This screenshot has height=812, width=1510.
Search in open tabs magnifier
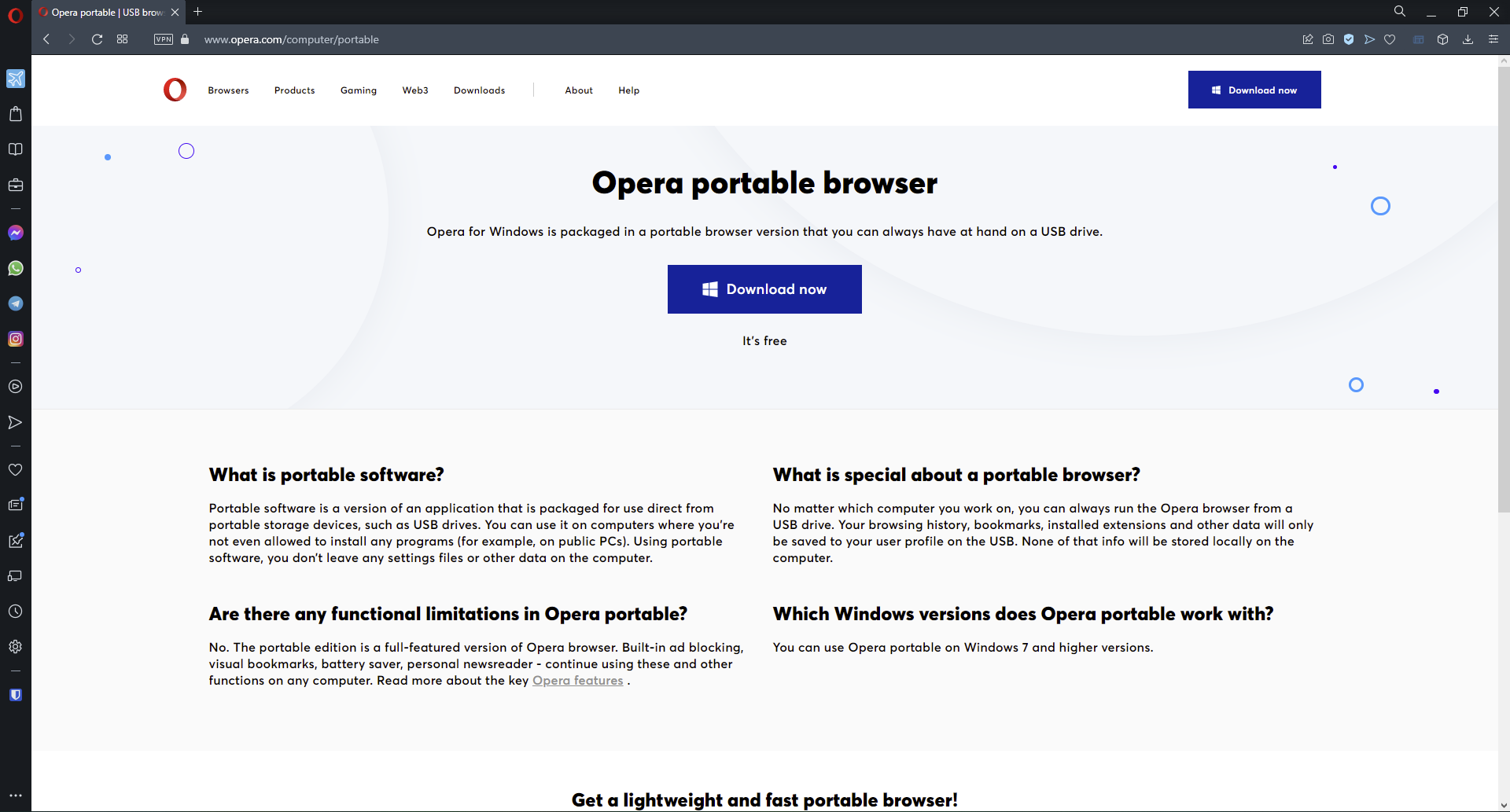tap(1400, 12)
